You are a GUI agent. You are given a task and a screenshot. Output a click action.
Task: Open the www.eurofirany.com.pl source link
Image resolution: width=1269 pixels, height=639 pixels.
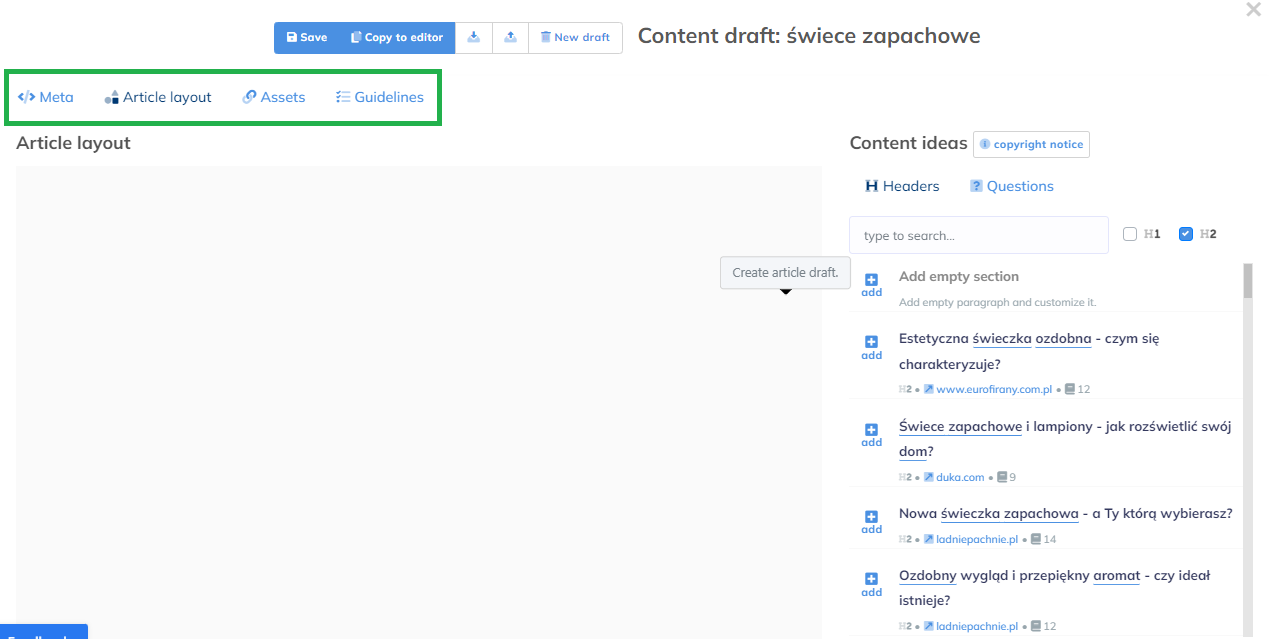[993, 389]
